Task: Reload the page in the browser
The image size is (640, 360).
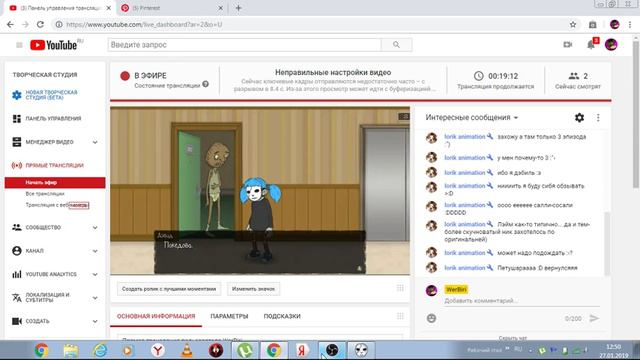Action: pos(40,24)
